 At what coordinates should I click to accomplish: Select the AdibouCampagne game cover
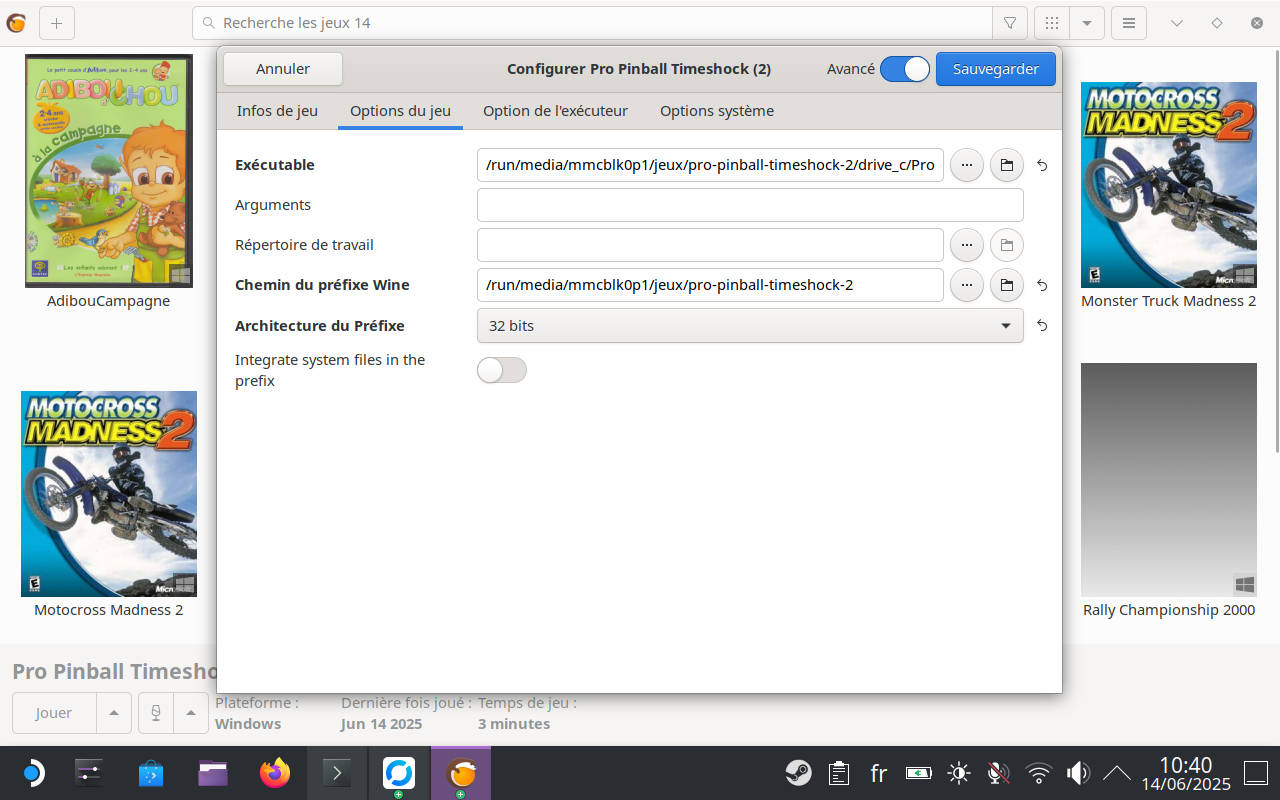click(109, 171)
